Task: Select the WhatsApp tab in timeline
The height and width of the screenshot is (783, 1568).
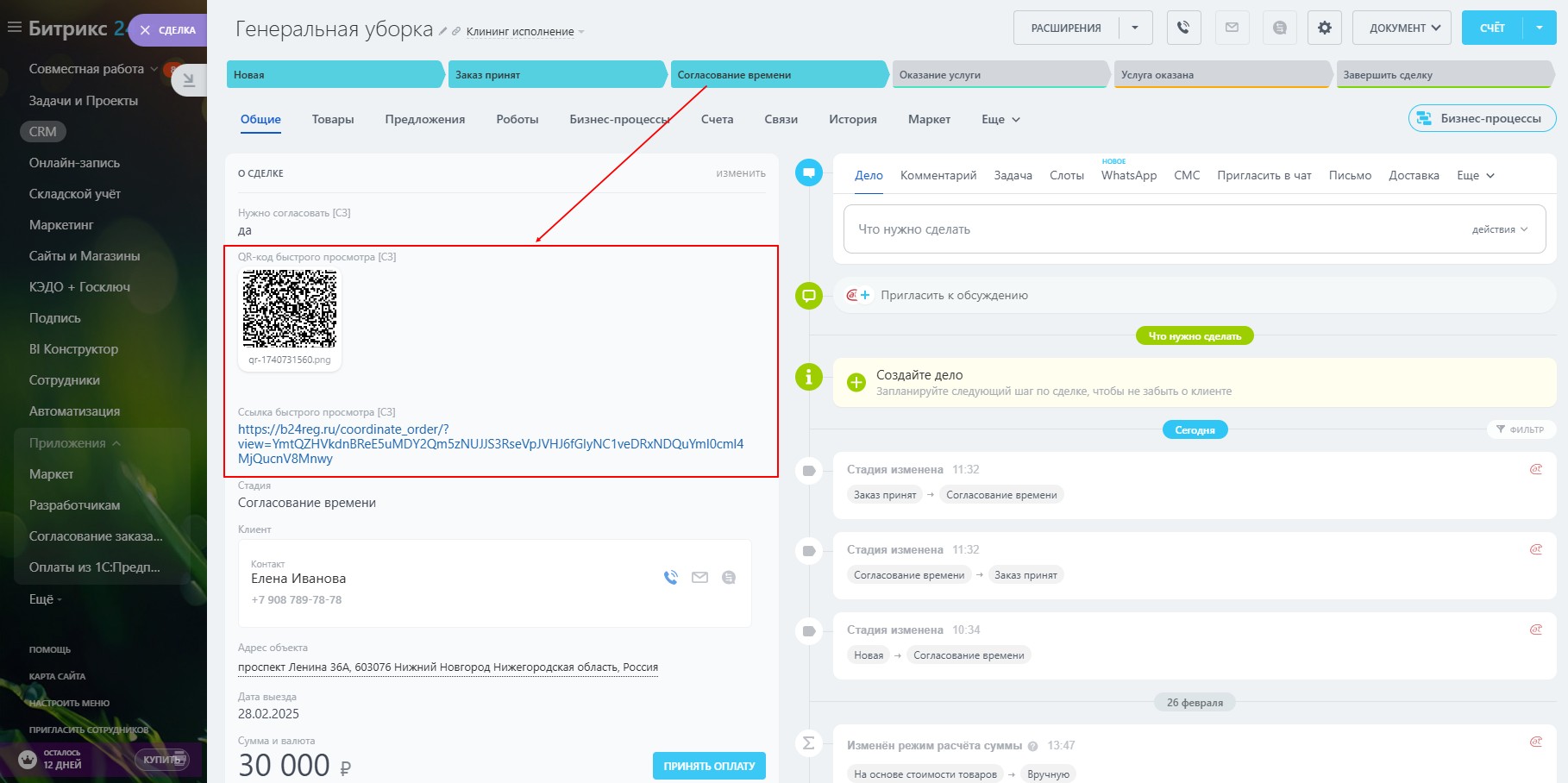Action: [x=1129, y=175]
